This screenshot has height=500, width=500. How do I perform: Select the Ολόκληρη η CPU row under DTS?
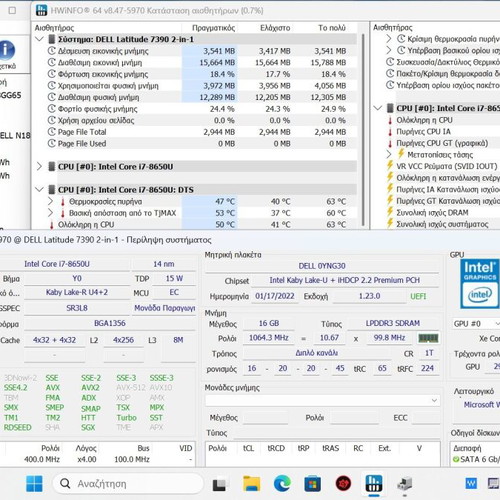click(195, 225)
